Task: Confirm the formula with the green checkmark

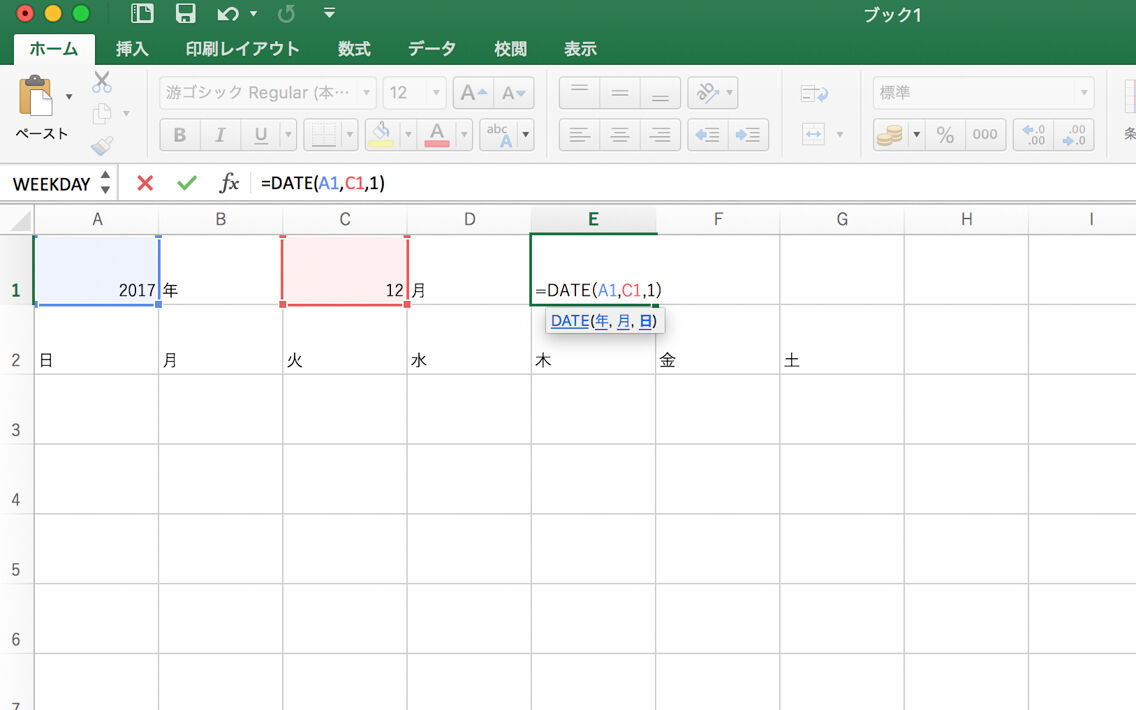Action: [x=186, y=184]
